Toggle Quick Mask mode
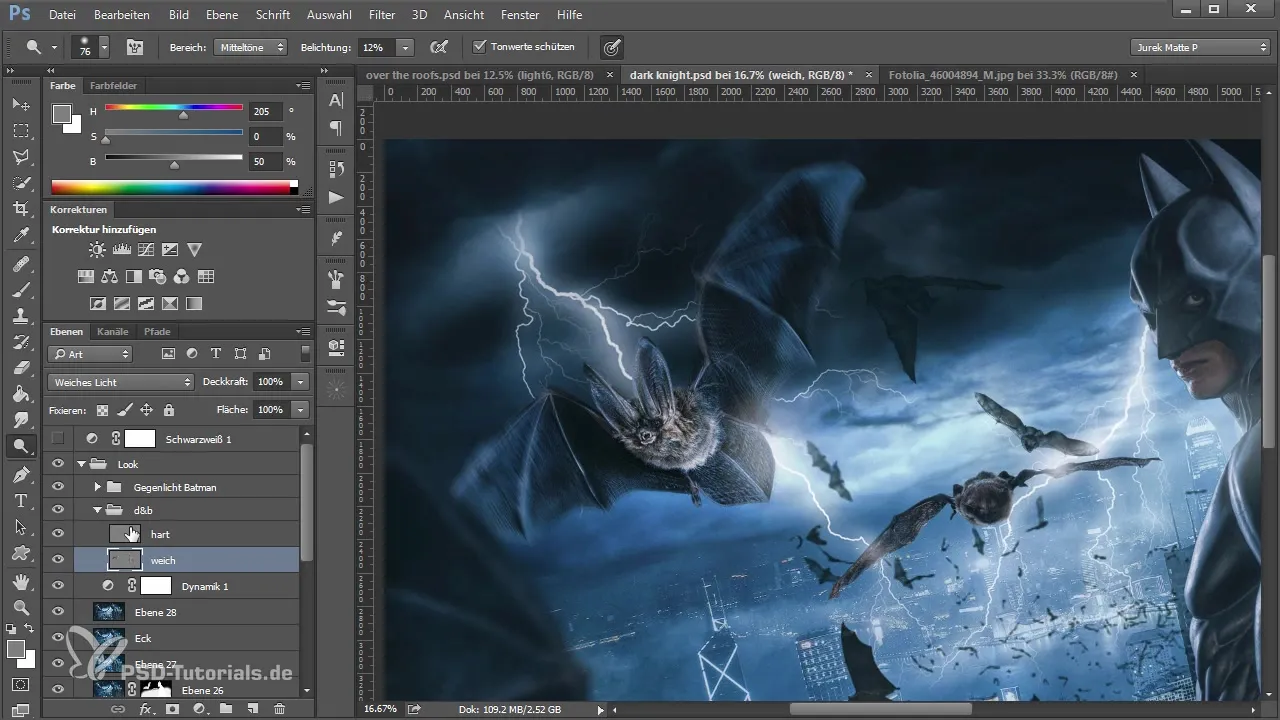 pos(20,685)
